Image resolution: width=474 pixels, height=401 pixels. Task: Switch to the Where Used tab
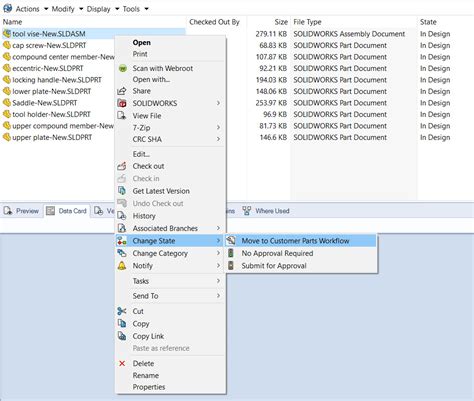(266, 211)
